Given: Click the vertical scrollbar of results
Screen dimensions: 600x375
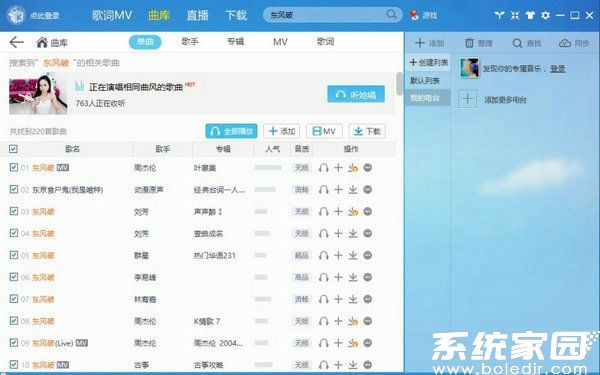Looking at the screenshot, I should tap(400, 83).
